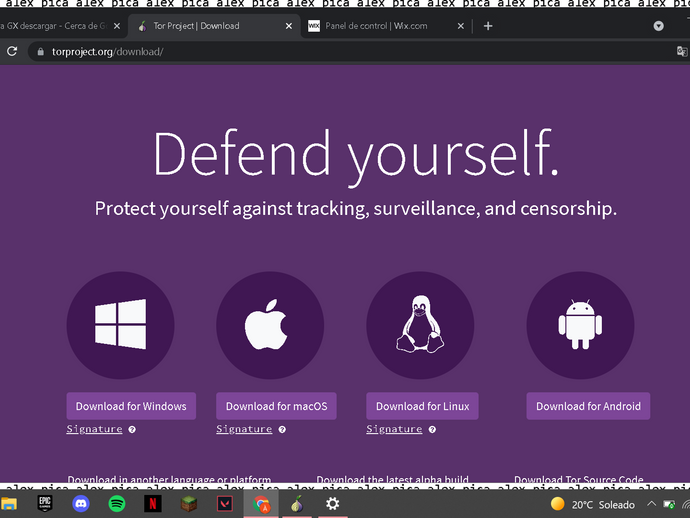Image resolution: width=690 pixels, height=518 pixels.
Task: Click the Chrome taskbar icon
Action: (x=261, y=504)
